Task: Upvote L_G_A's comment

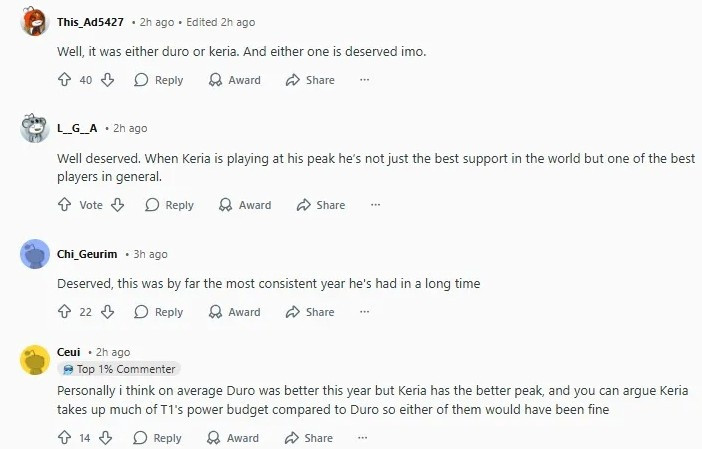Action: [x=65, y=205]
